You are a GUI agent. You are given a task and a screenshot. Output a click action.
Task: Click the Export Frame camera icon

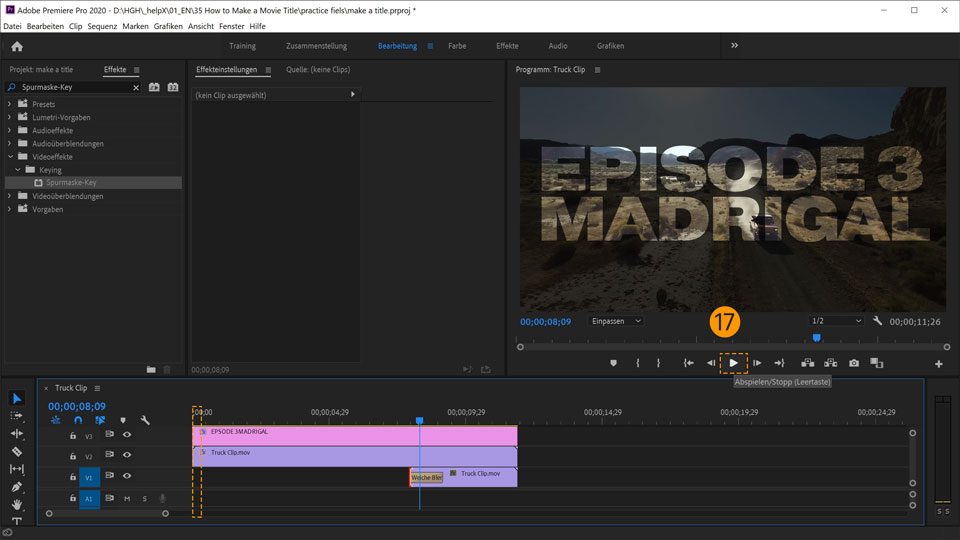pyautogui.click(x=853, y=363)
